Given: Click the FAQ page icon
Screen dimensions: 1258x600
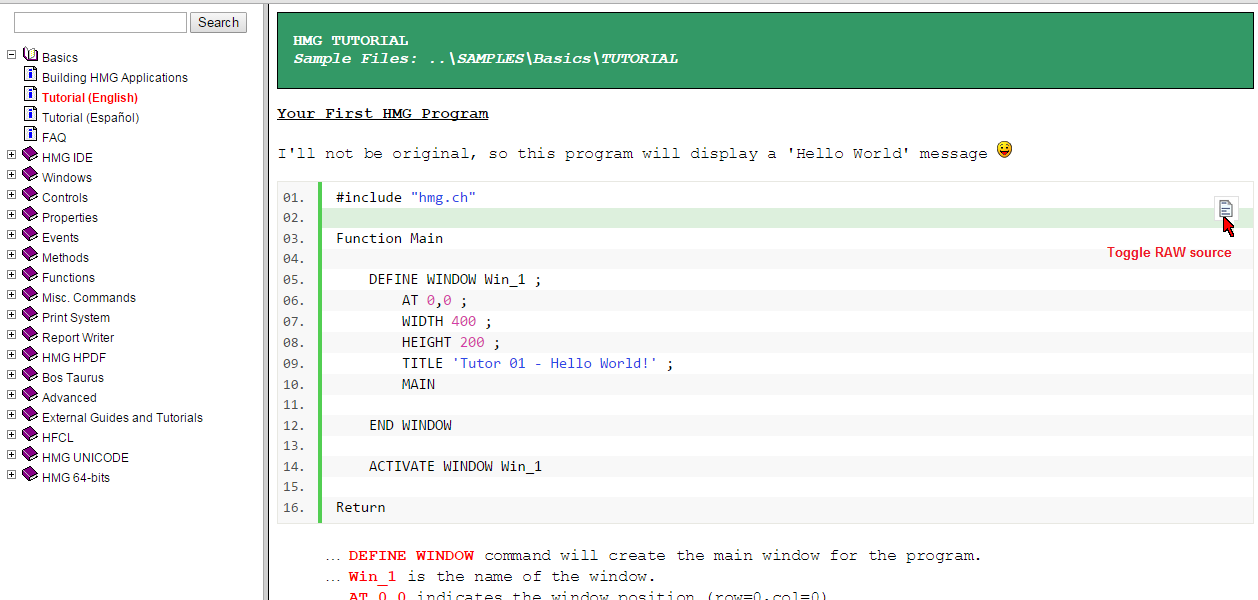Looking at the screenshot, I should tap(30, 135).
